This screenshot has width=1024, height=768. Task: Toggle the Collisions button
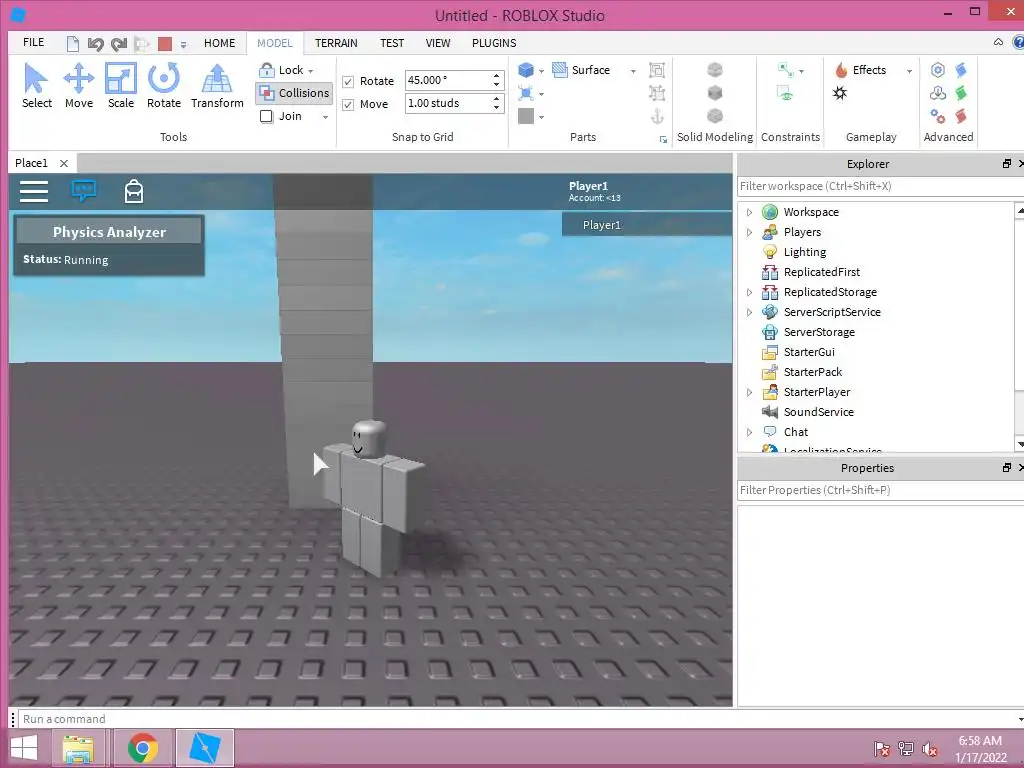point(294,93)
